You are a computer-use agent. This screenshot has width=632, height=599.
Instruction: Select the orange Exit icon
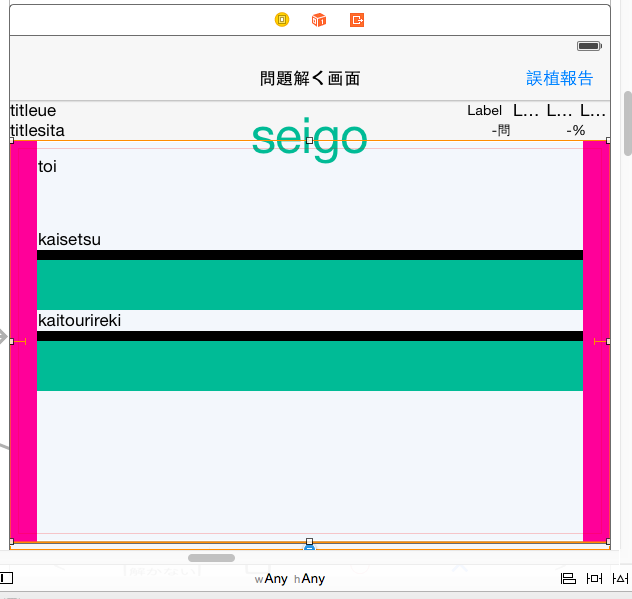pos(357,20)
